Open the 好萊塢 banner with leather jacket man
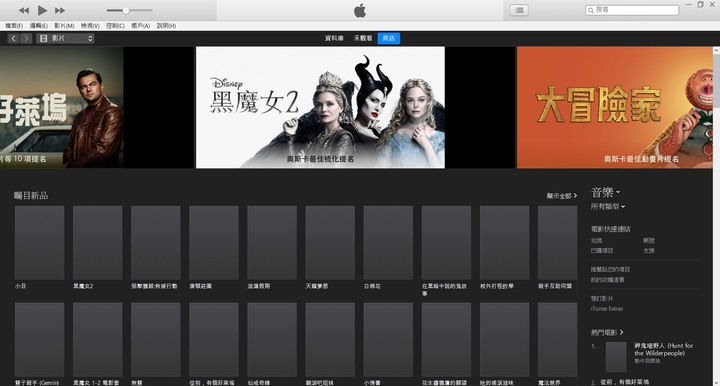This screenshot has height=386, width=720. (62, 107)
